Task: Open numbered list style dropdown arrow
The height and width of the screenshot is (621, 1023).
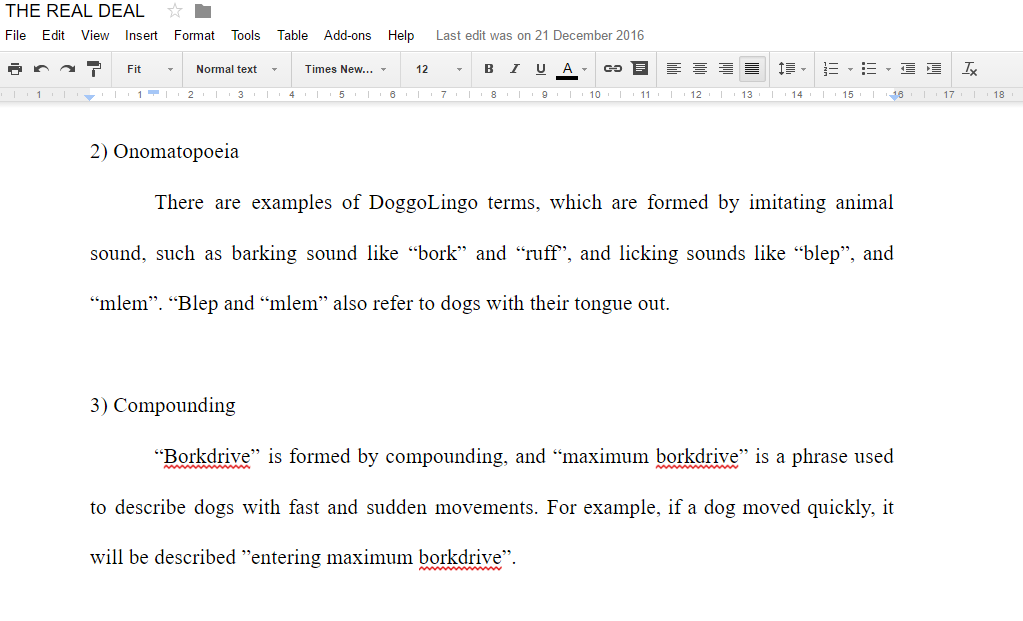Action: pyautogui.click(x=849, y=69)
